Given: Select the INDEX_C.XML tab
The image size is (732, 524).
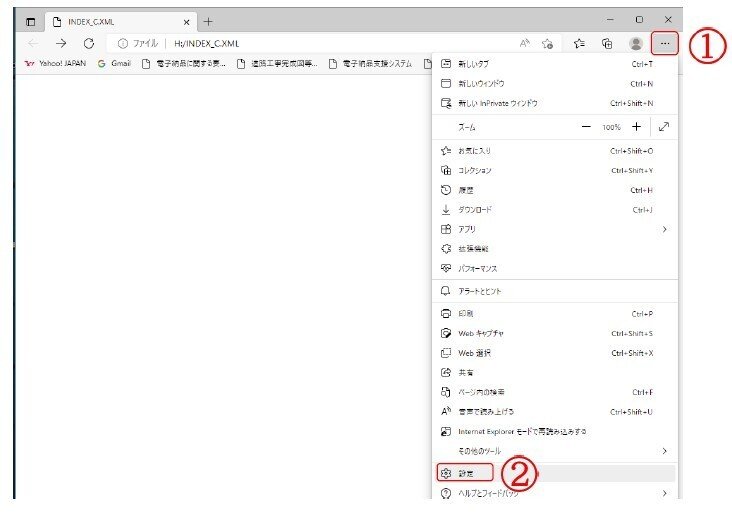Looking at the screenshot, I should 121,22.
